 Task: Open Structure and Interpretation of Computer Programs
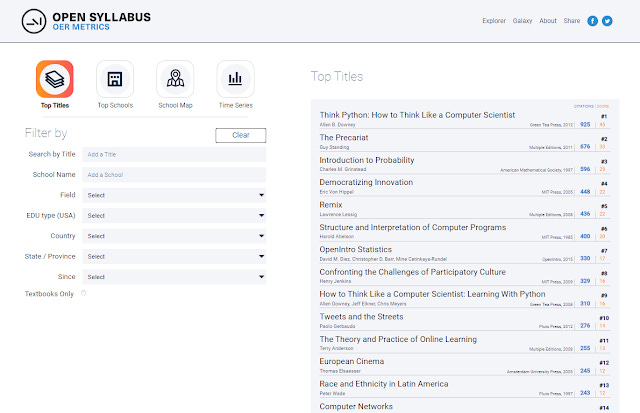point(413,227)
